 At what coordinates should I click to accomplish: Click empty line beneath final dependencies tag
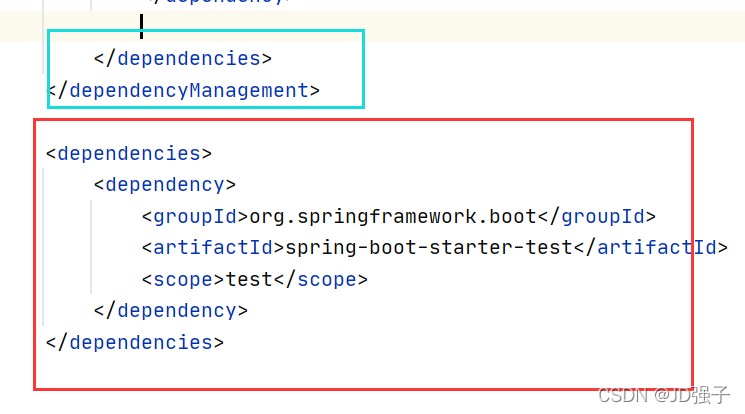300,372
